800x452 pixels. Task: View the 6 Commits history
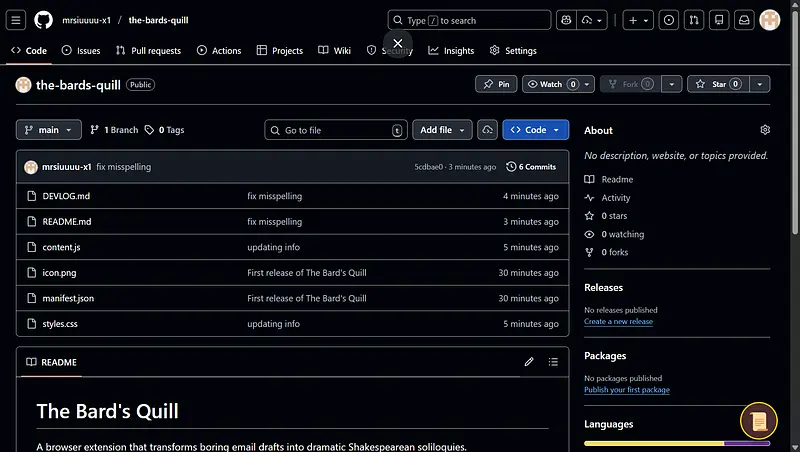531,167
